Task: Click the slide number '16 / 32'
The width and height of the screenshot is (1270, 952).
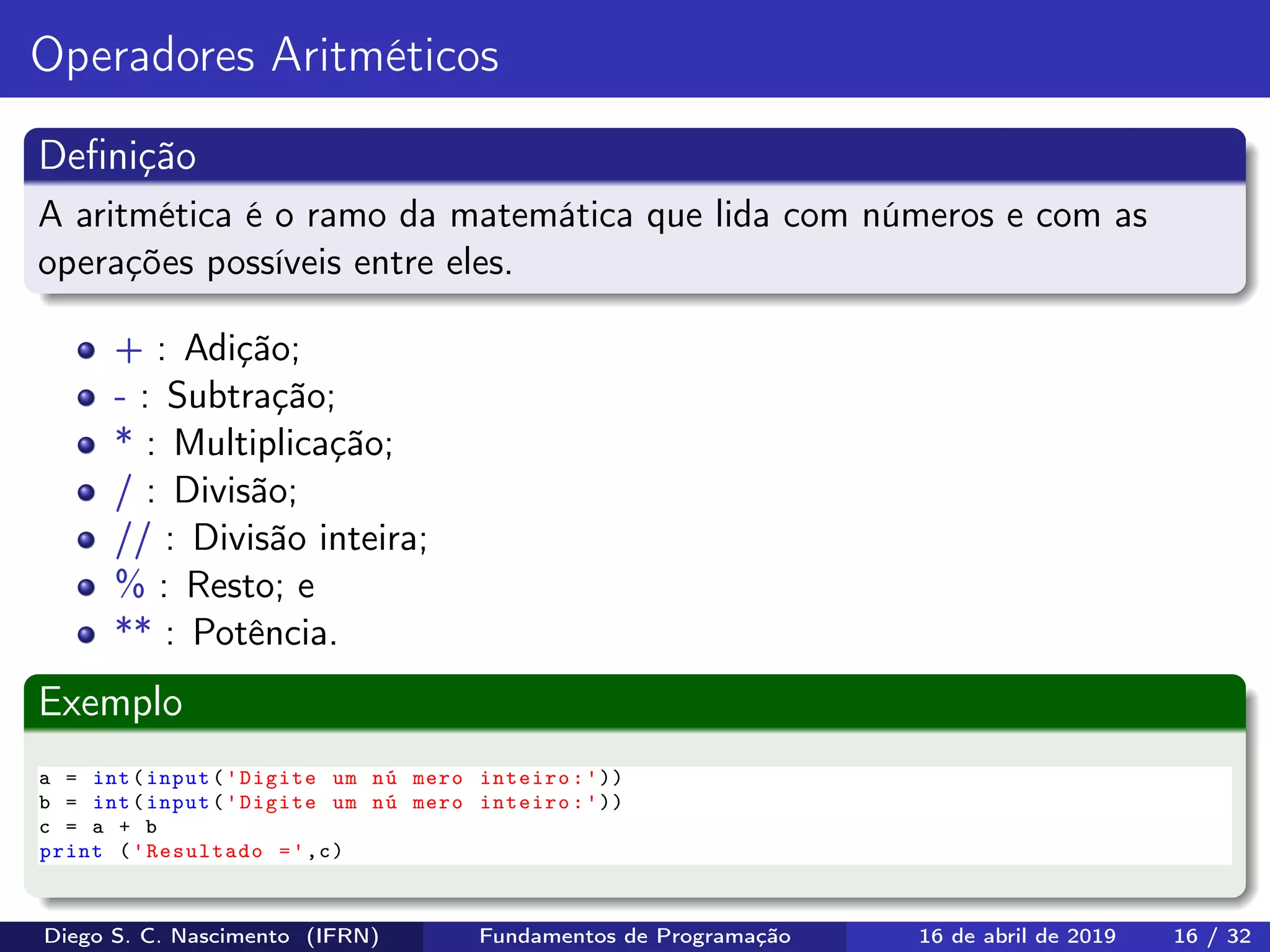Action: tap(1212, 937)
